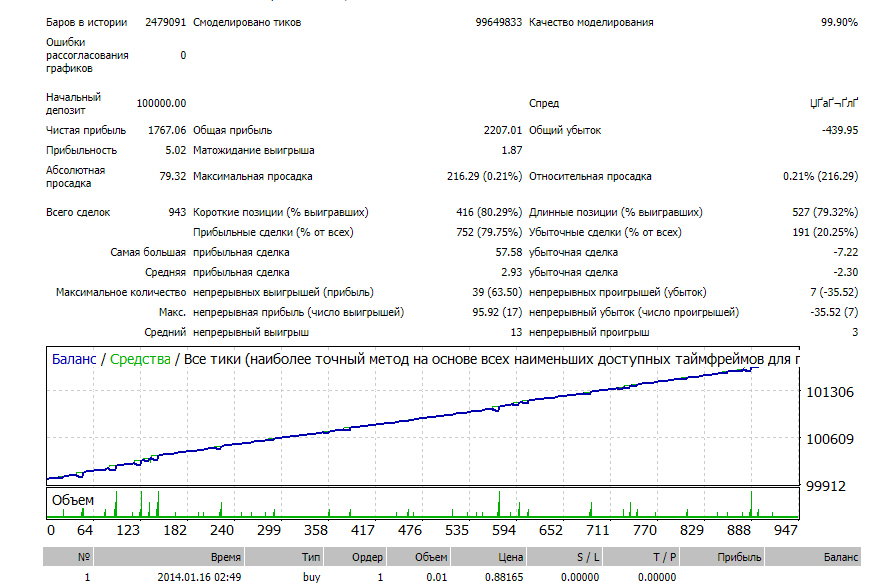This screenshot has width=891, height=587.
Task: Click average consecutive losses value 3
Action: click(855, 332)
